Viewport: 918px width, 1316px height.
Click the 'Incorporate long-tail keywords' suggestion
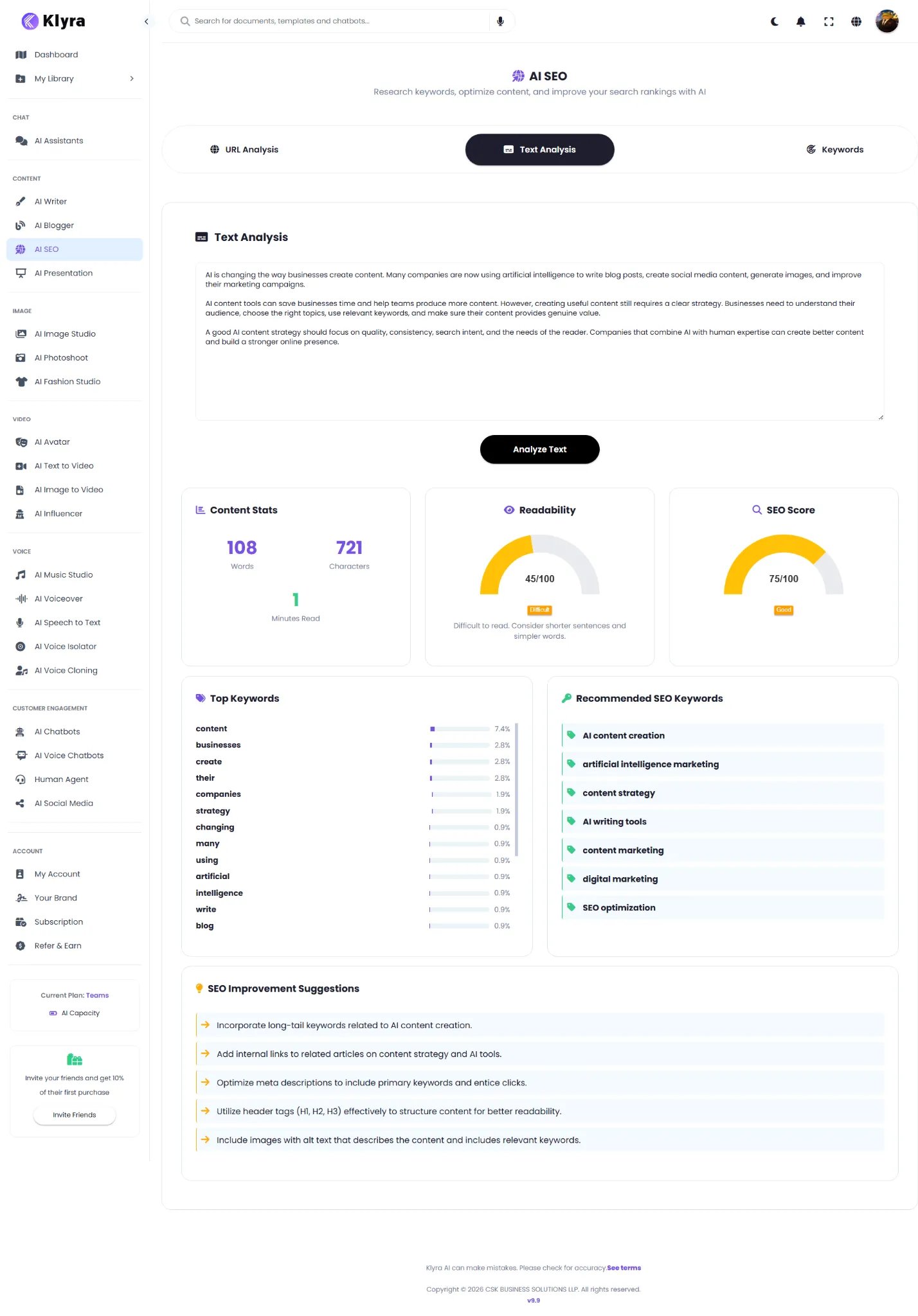click(x=540, y=1025)
